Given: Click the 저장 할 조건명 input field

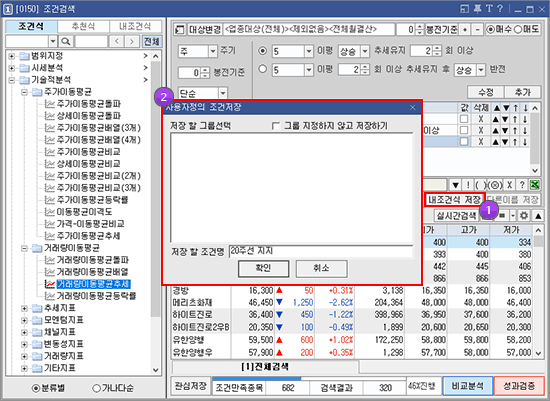Looking at the screenshot, I should [321, 251].
